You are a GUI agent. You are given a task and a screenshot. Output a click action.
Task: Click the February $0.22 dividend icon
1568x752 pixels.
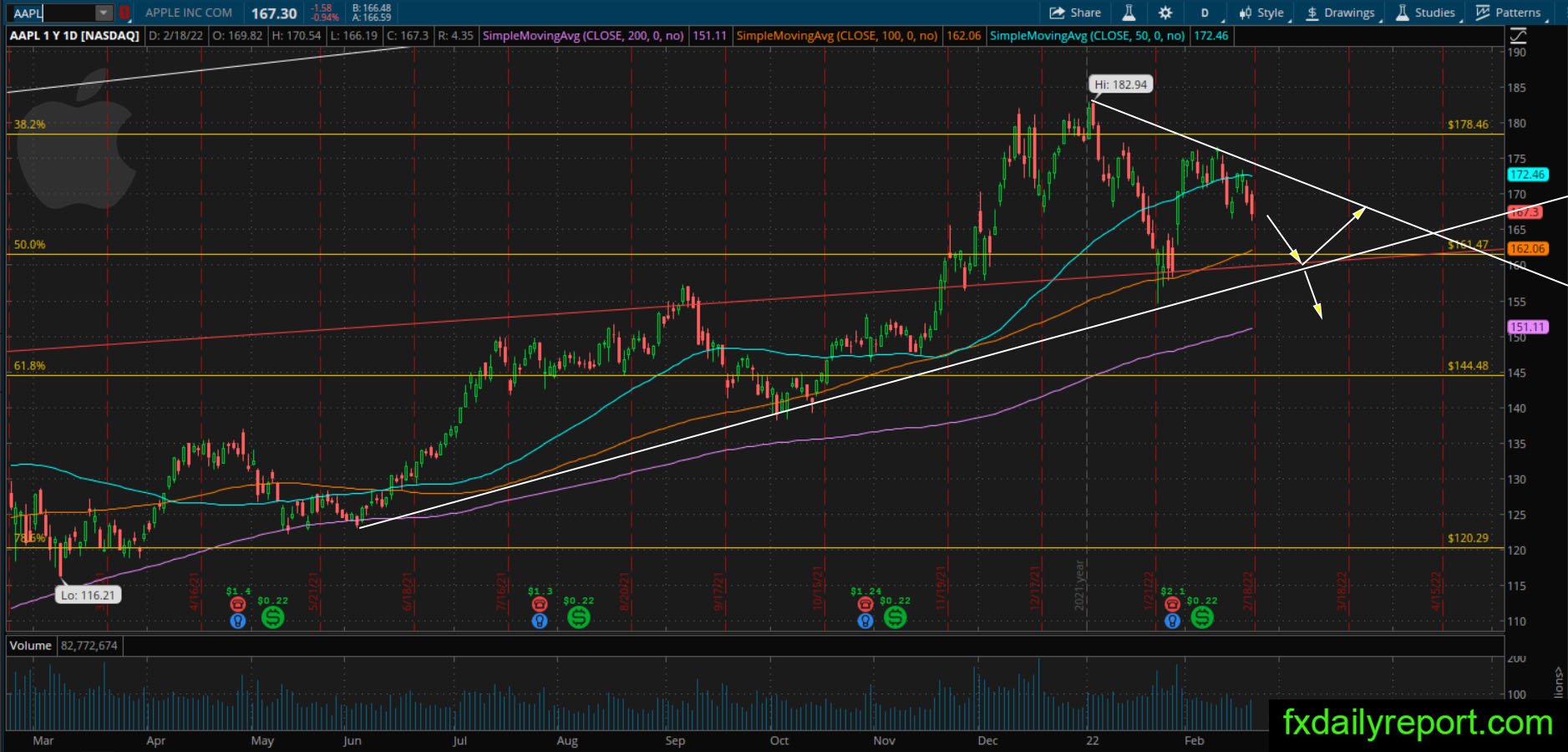pyautogui.click(x=1202, y=617)
